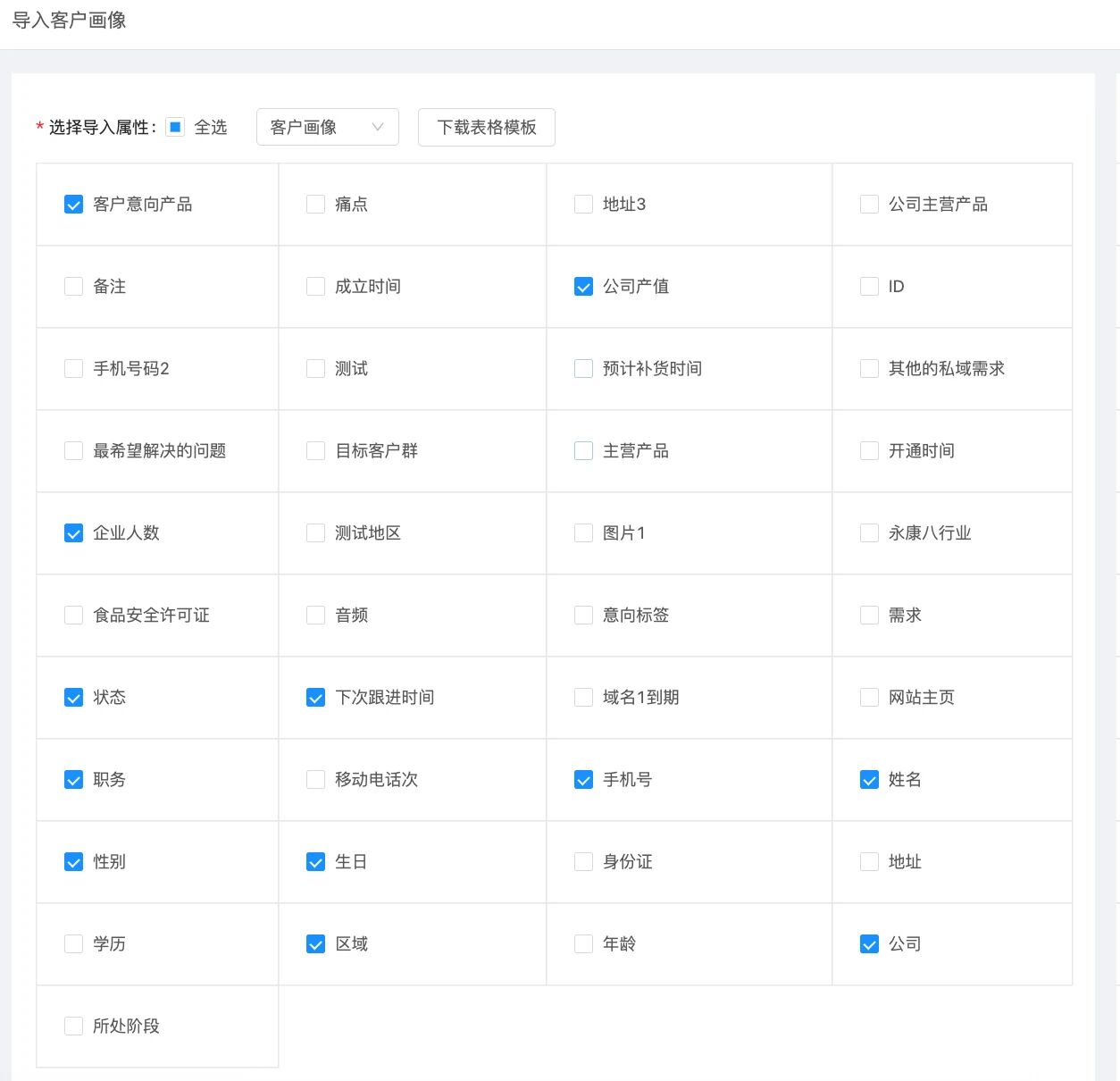Image resolution: width=1120 pixels, height=1081 pixels.
Task: Select the 所处阶段 checkbox
Action: coord(74,1027)
